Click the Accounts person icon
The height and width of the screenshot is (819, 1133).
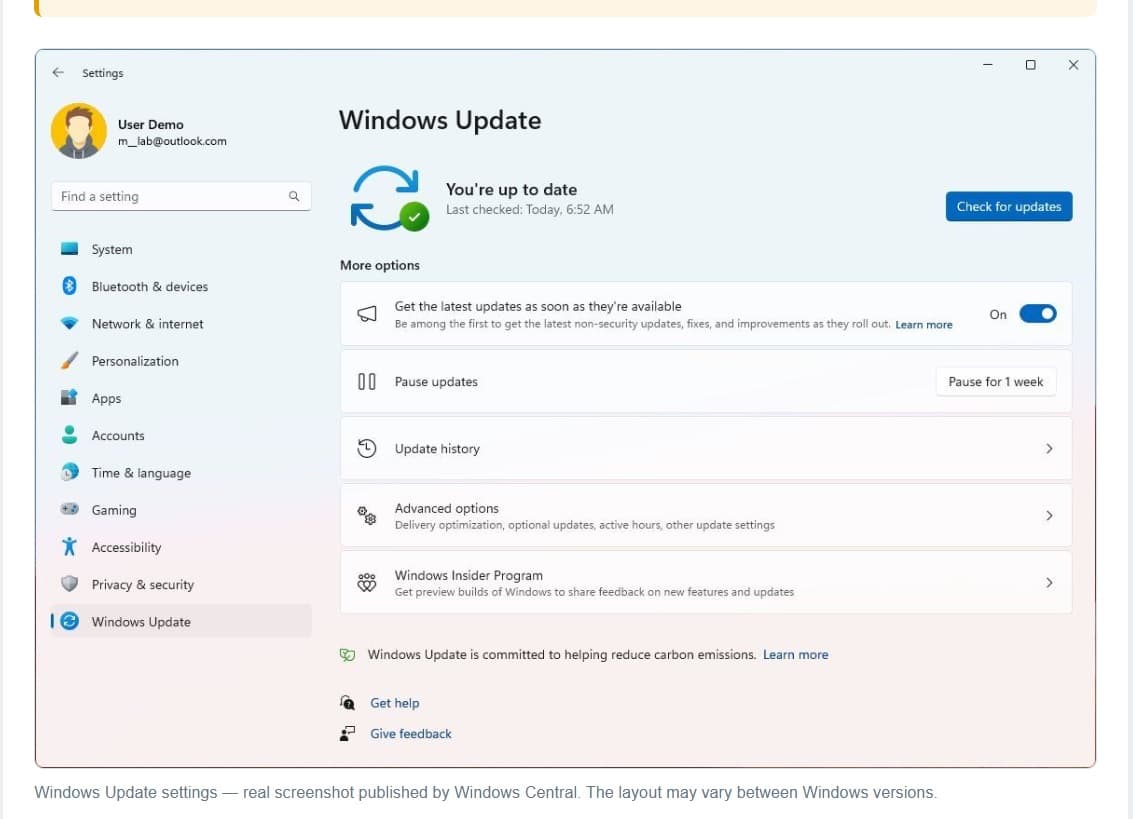click(69, 434)
